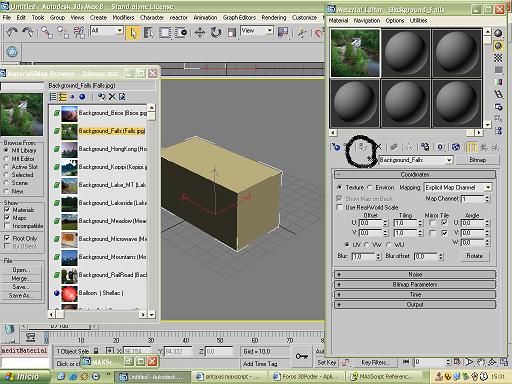This screenshot has height=384, width=512.
Task: Delete from library with X icon
Action: coord(112,97)
